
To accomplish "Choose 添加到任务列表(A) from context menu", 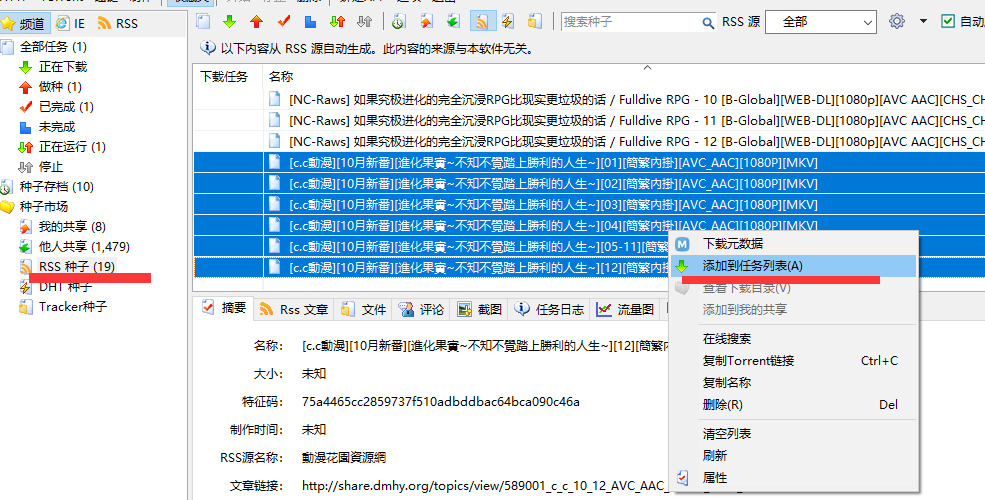I will point(752,266).
